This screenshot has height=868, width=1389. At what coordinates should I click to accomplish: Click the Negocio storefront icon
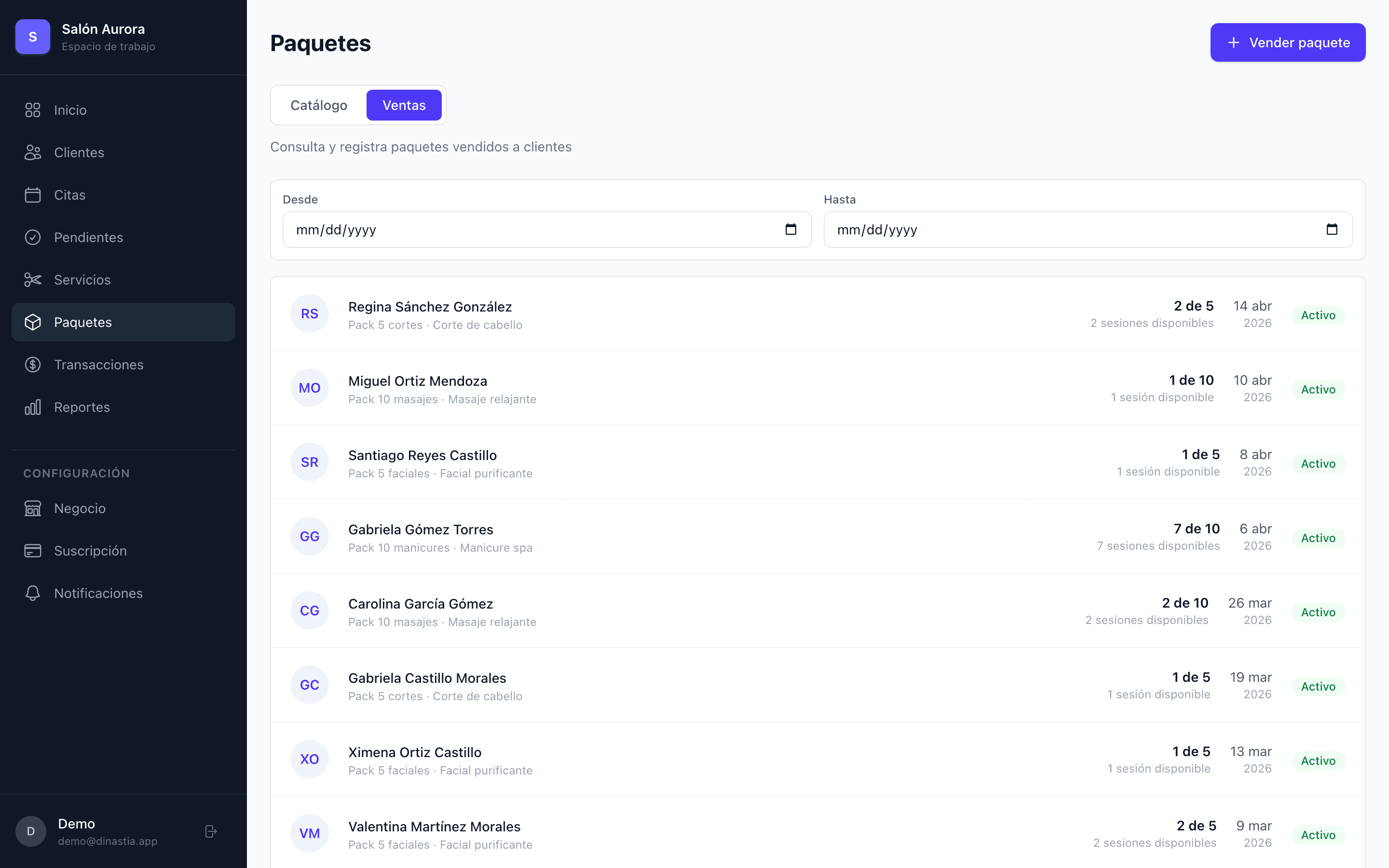pyautogui.click(x=33, y=509)
